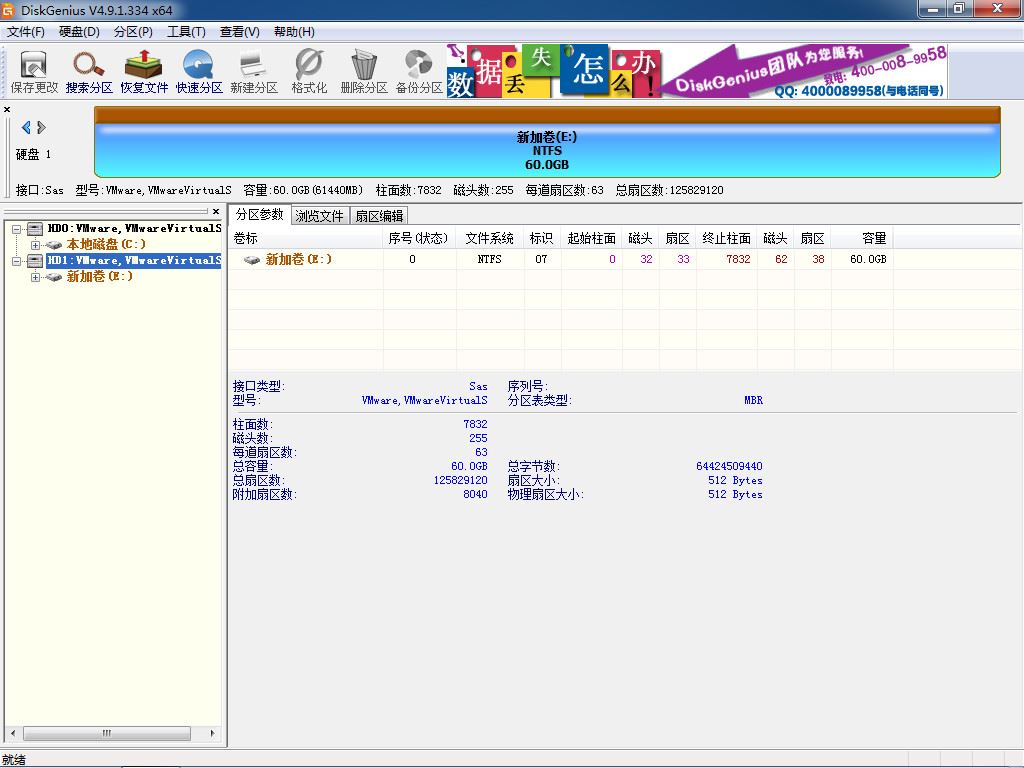Collapse the HD0 disk tree node
Viewport: 1024px width, 768px height.
tap(17, 229)
